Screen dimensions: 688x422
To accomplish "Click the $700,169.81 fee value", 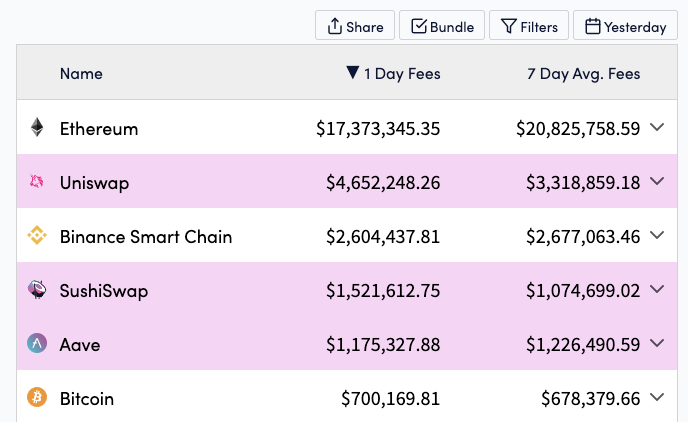I will [x=391, y=398].
